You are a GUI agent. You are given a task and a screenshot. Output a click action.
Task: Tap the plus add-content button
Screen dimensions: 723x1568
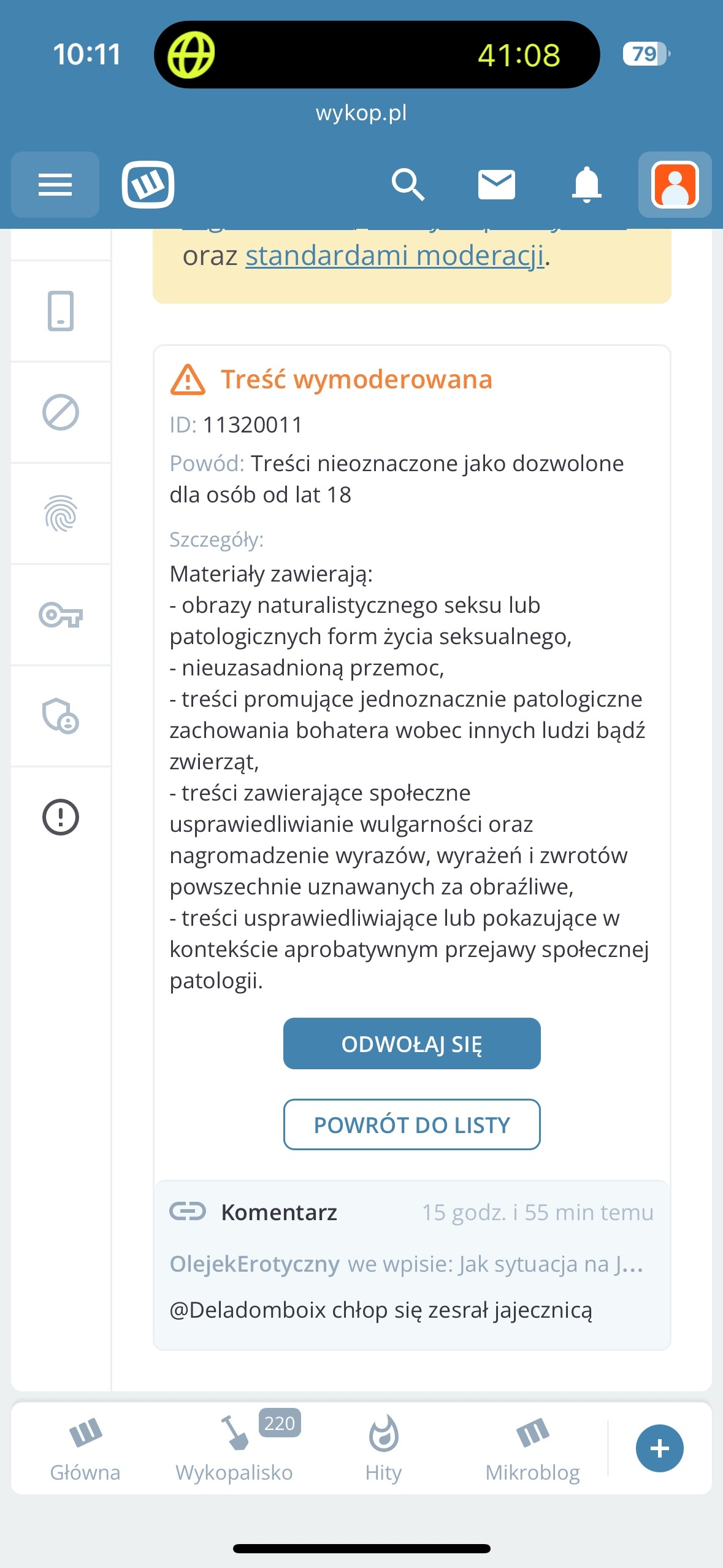659,1448
